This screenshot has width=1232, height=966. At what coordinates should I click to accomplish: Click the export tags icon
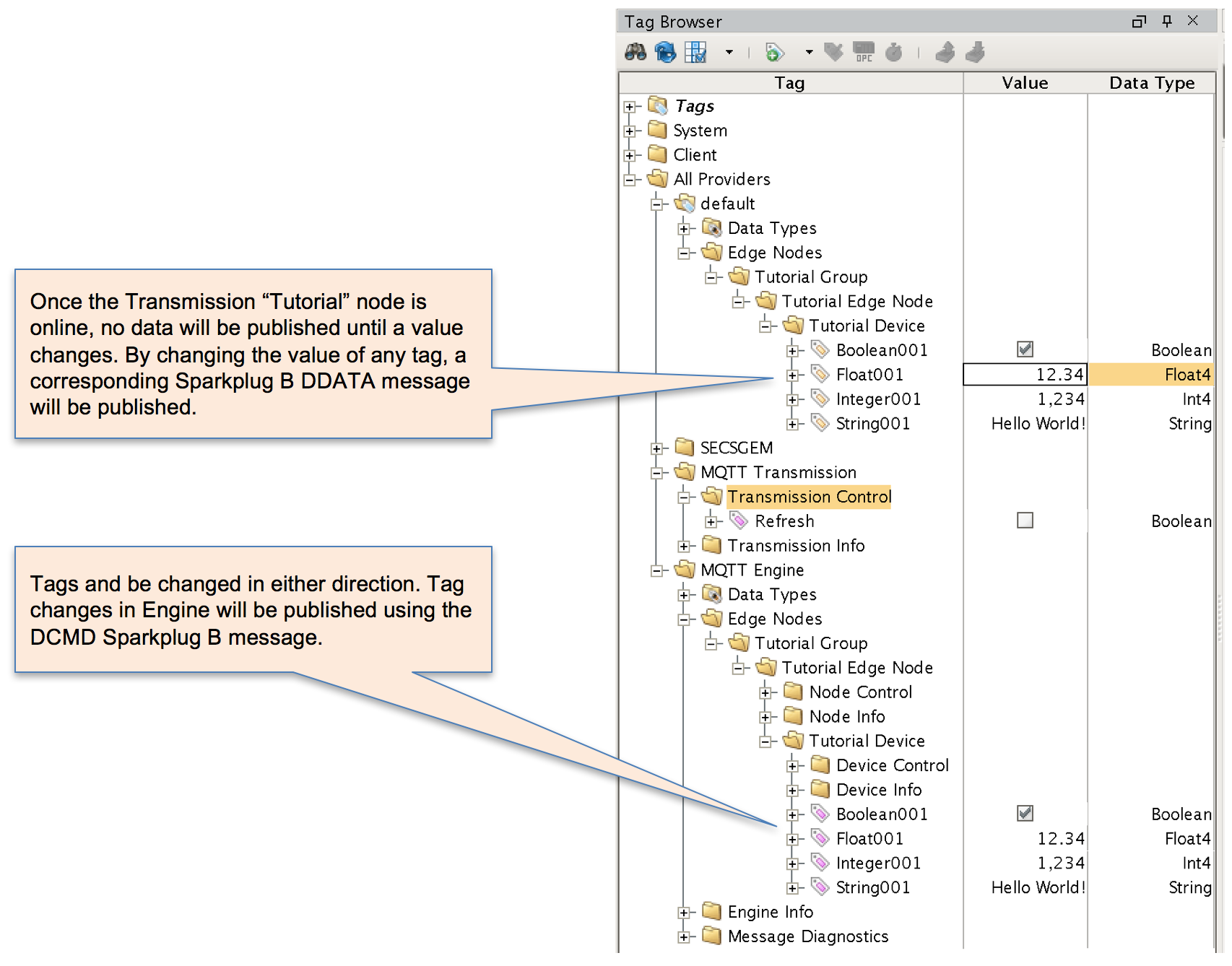[975, 52]
